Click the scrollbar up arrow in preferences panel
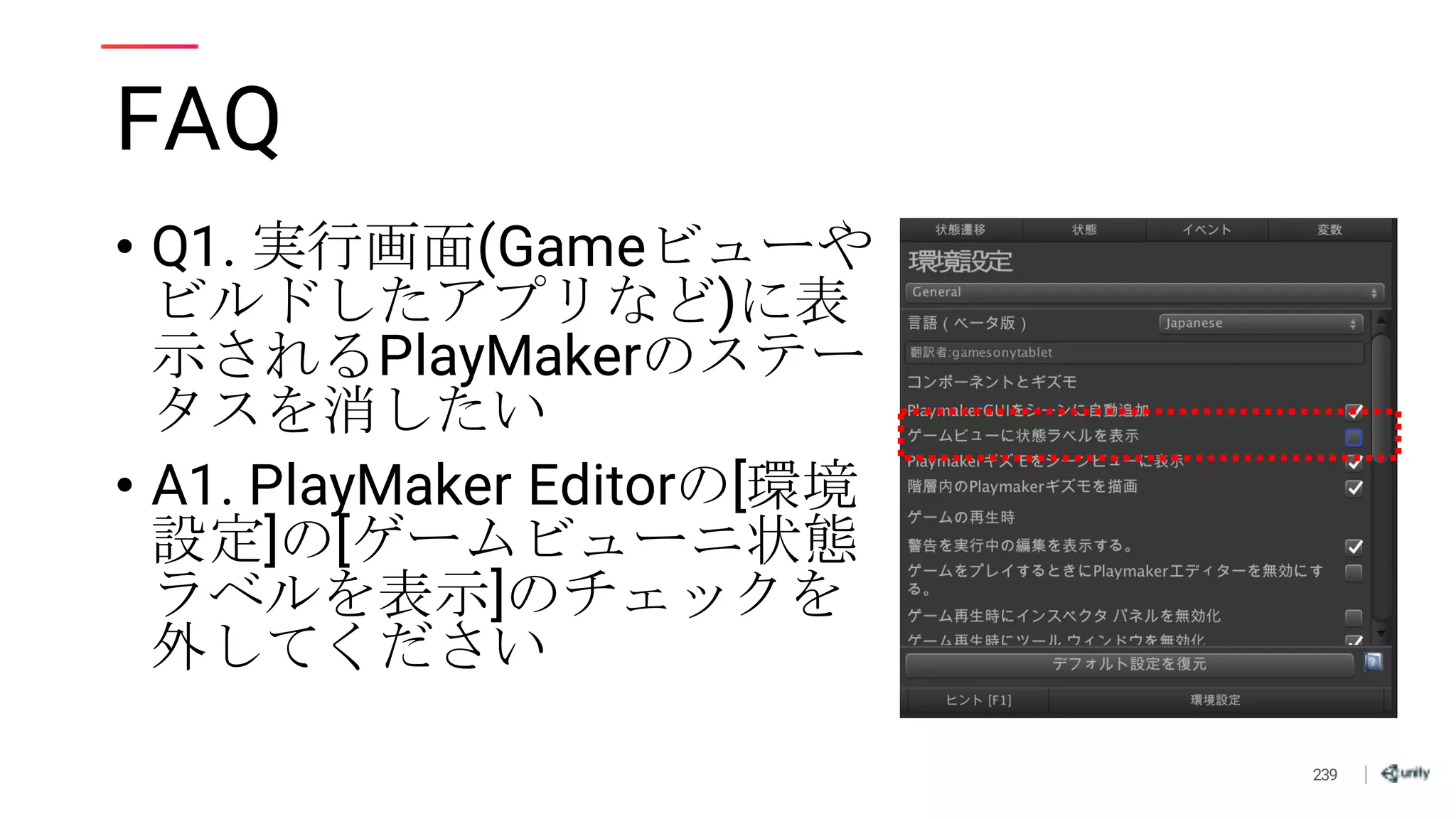The image size is (1456, 819). tap(1381, 321)
